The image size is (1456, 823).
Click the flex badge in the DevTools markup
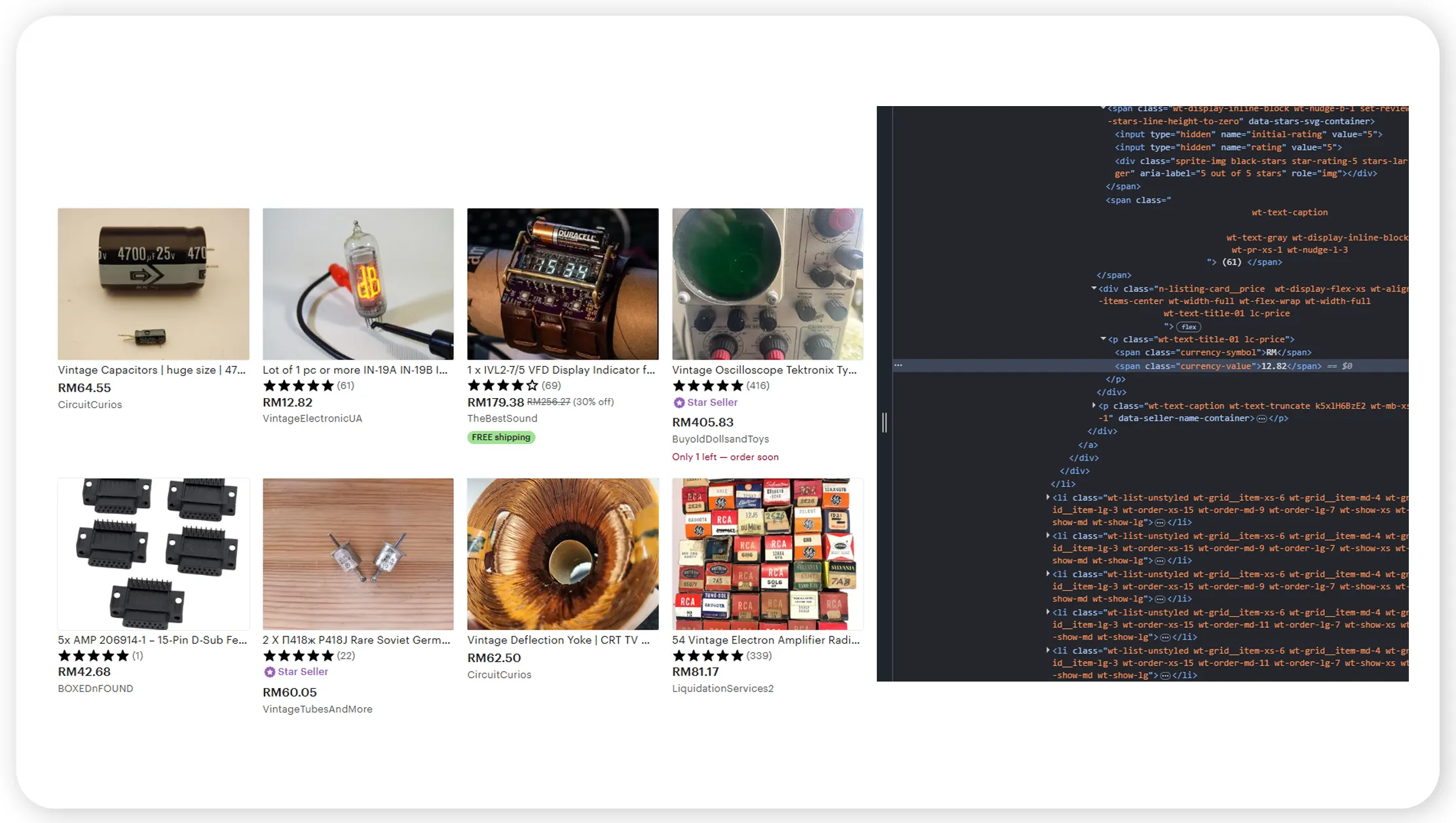1188,327
